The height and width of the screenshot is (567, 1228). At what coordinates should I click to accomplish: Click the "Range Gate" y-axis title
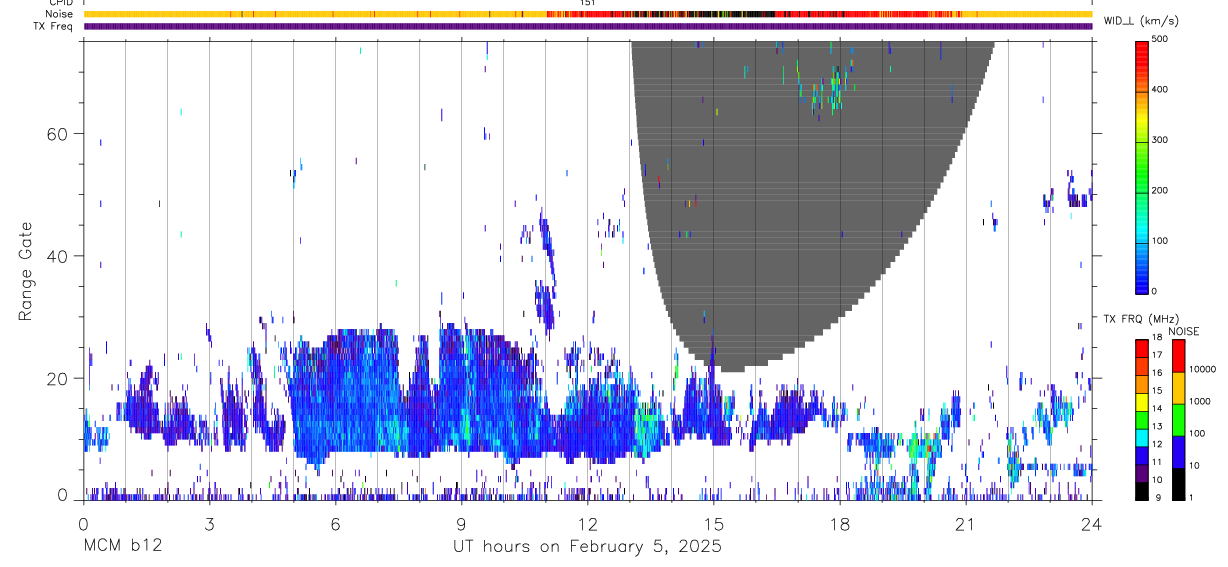(x=26, y=271)
